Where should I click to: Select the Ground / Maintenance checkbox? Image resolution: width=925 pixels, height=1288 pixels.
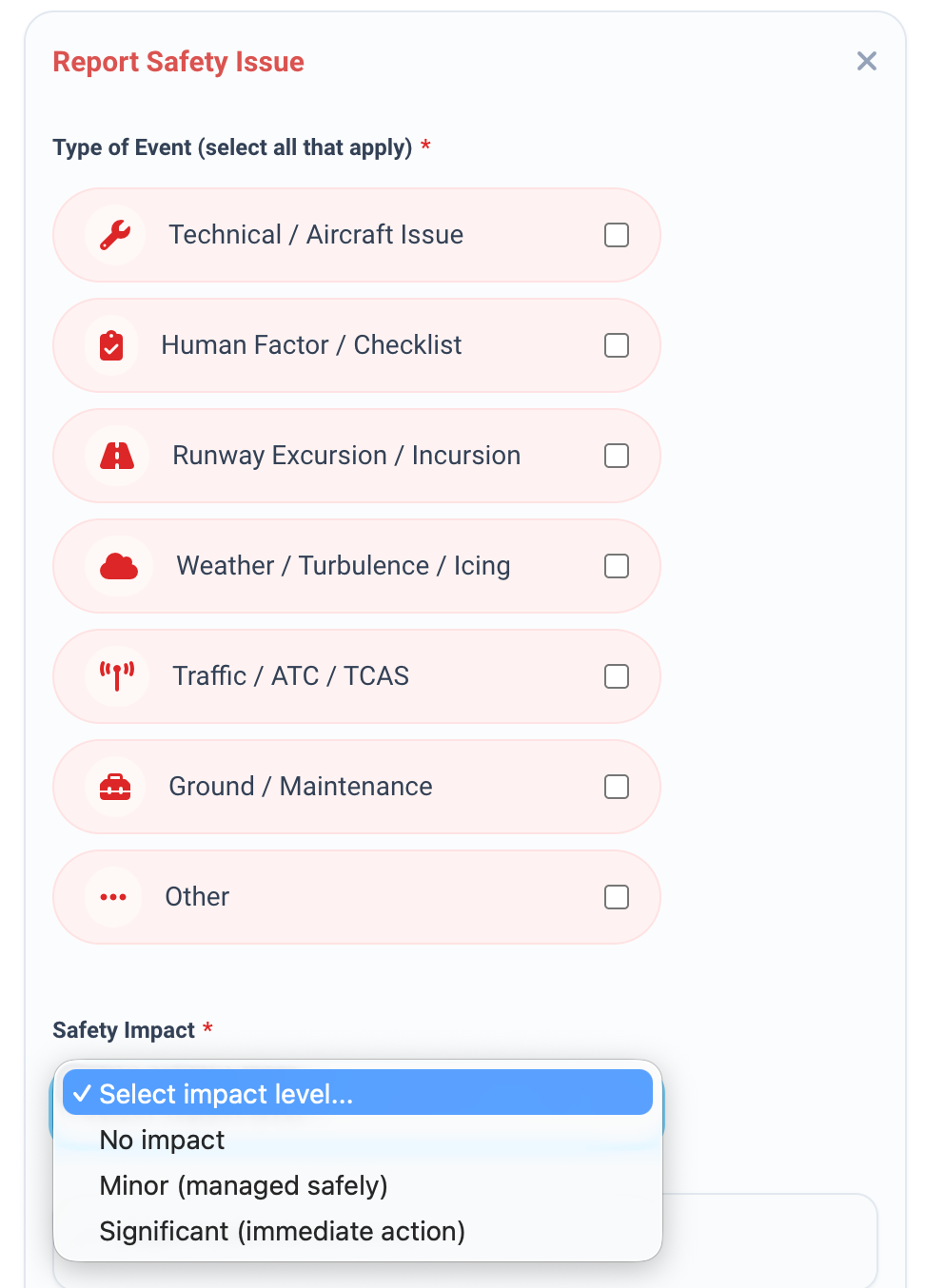coord(617,787)
